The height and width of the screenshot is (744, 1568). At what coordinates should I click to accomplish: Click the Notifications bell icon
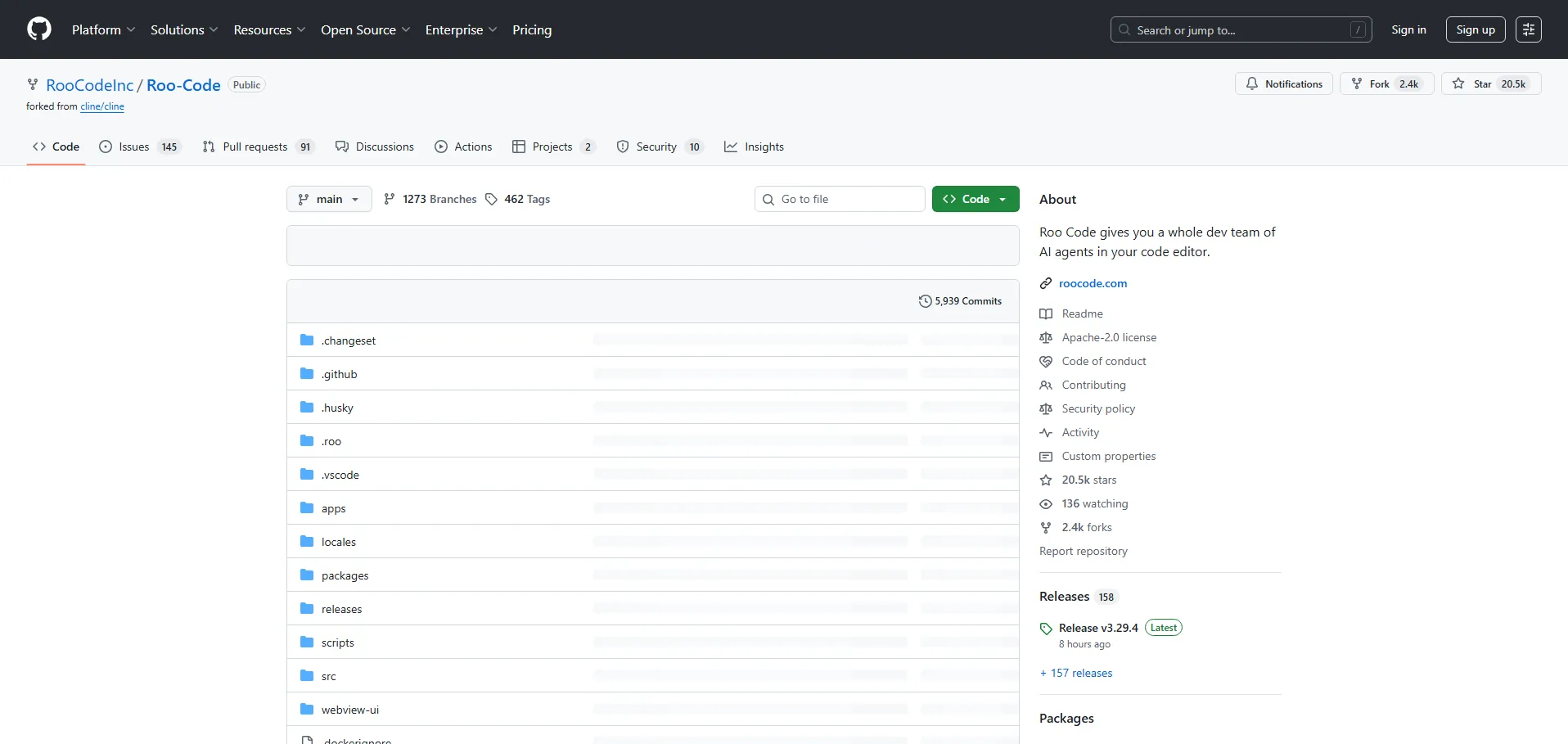click(1252, 83)
